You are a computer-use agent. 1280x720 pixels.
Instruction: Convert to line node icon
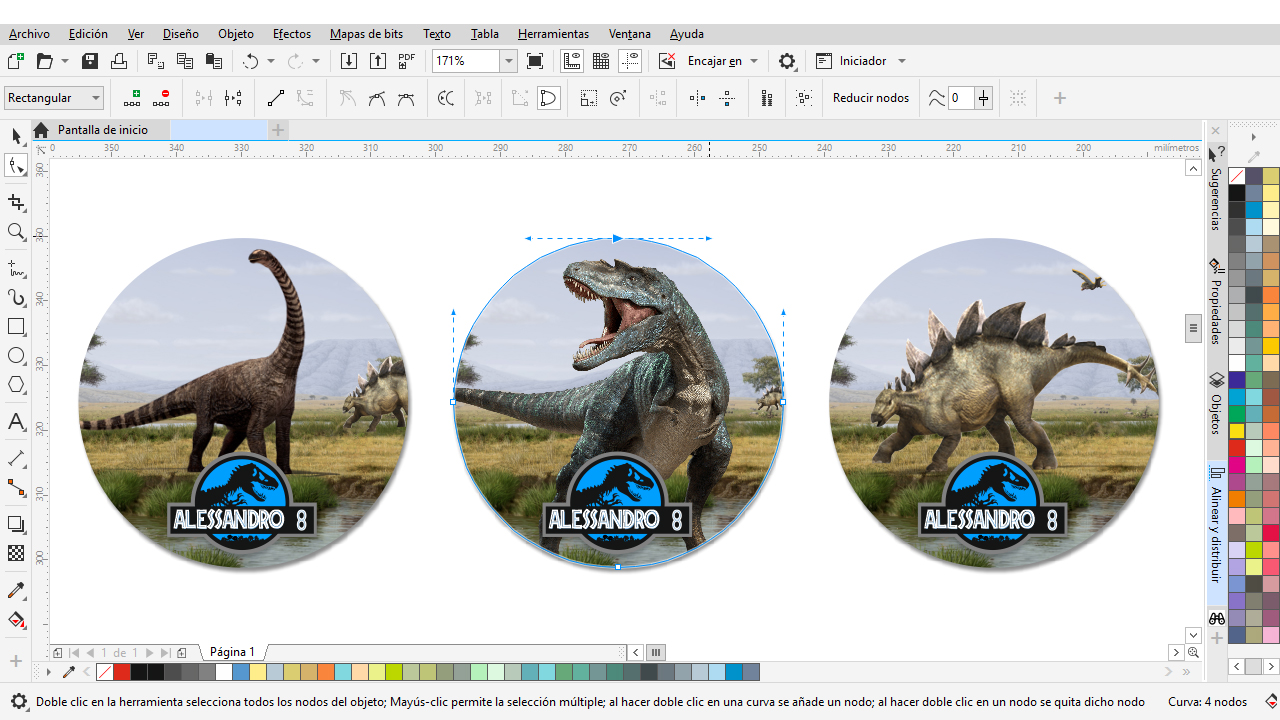coord(276,98)
